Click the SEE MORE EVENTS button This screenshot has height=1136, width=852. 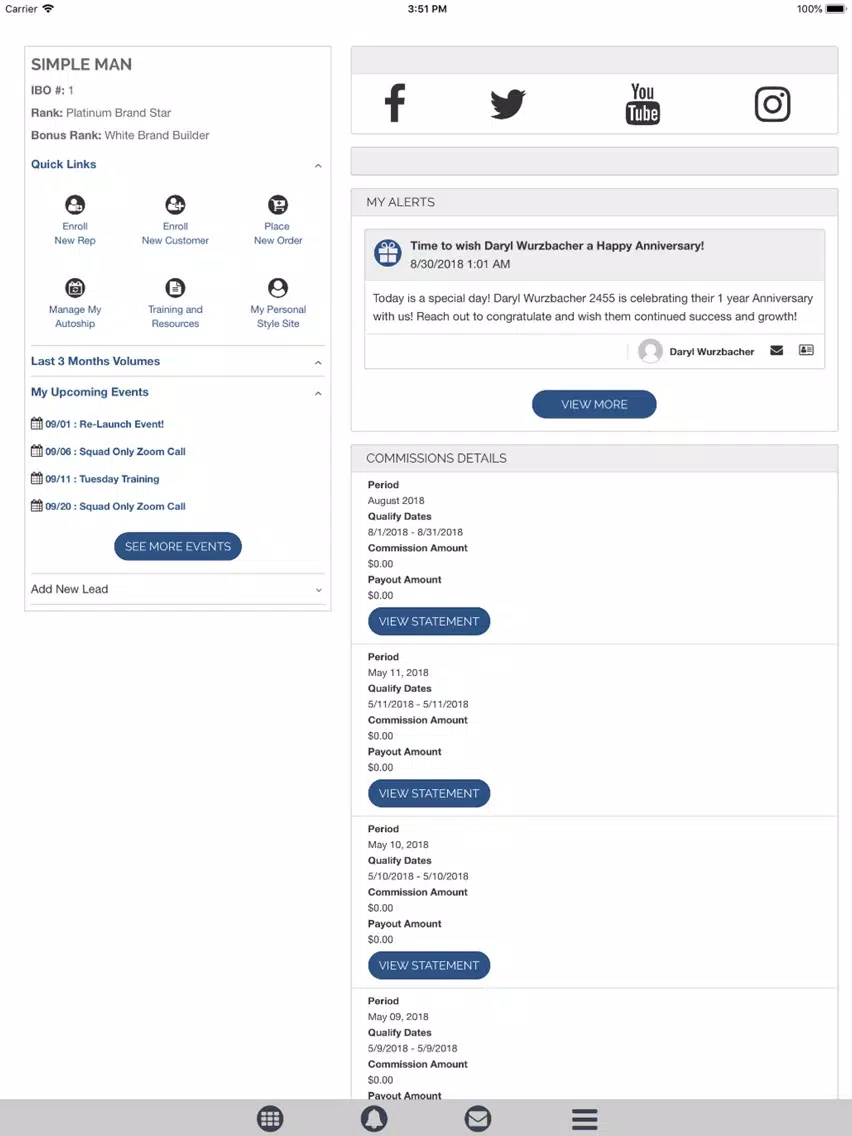[x=178, y=546]
